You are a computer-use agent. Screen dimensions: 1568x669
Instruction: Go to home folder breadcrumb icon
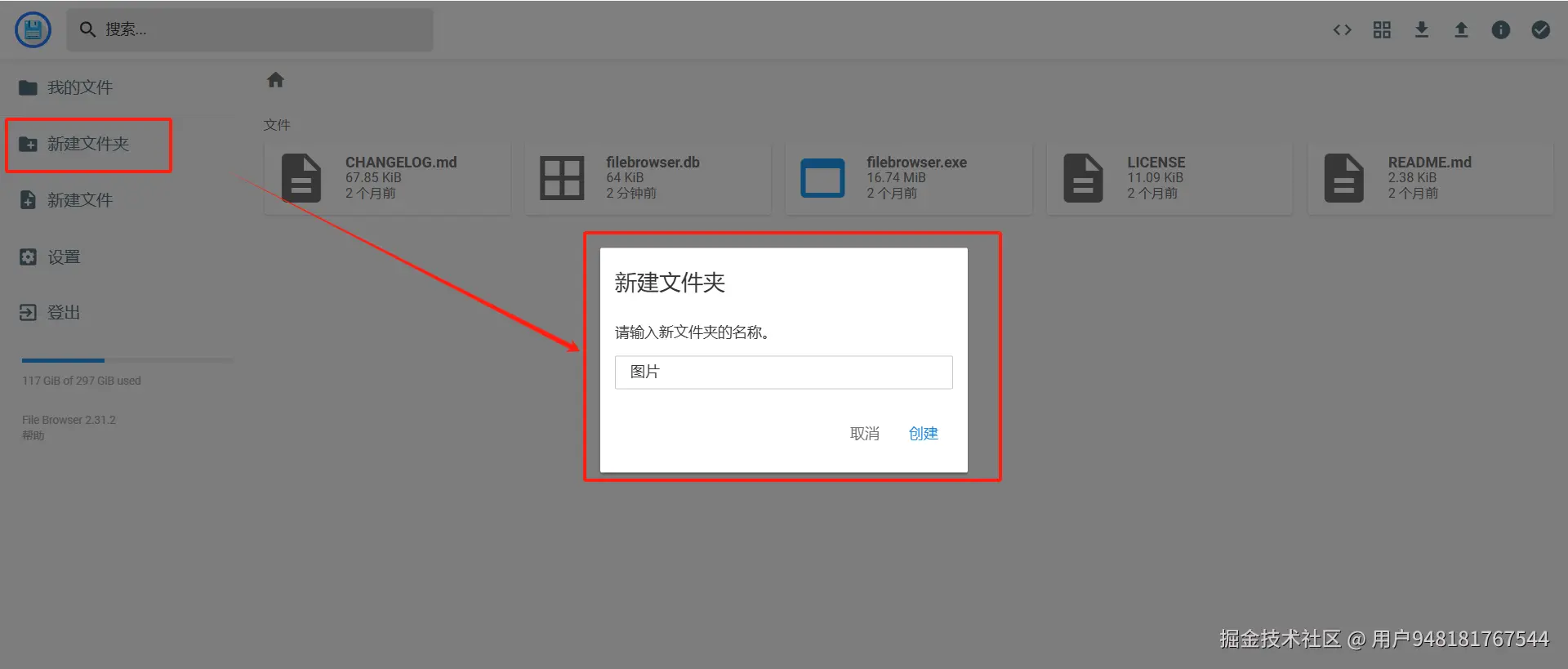[x=275, y=80]
